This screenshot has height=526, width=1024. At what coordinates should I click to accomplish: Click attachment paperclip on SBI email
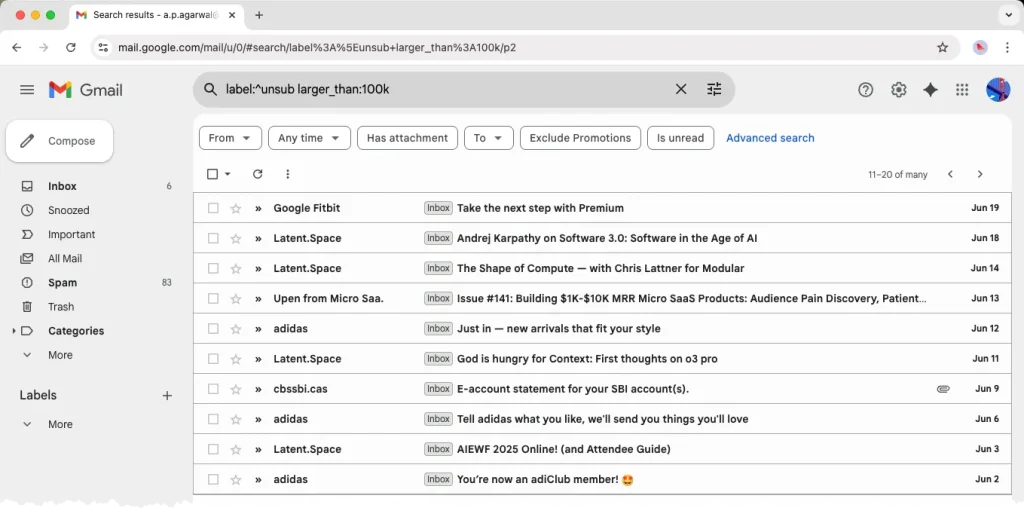943,389
